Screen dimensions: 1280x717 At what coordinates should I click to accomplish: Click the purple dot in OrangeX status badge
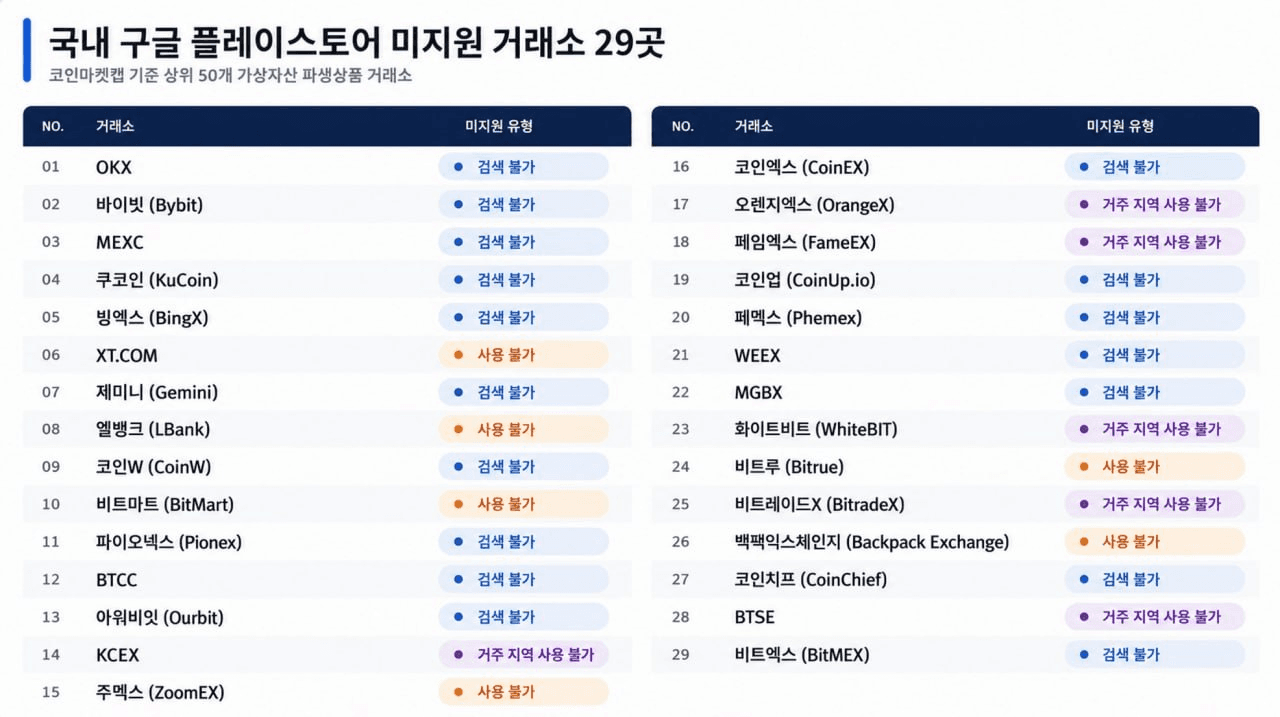pos(1083,205)
